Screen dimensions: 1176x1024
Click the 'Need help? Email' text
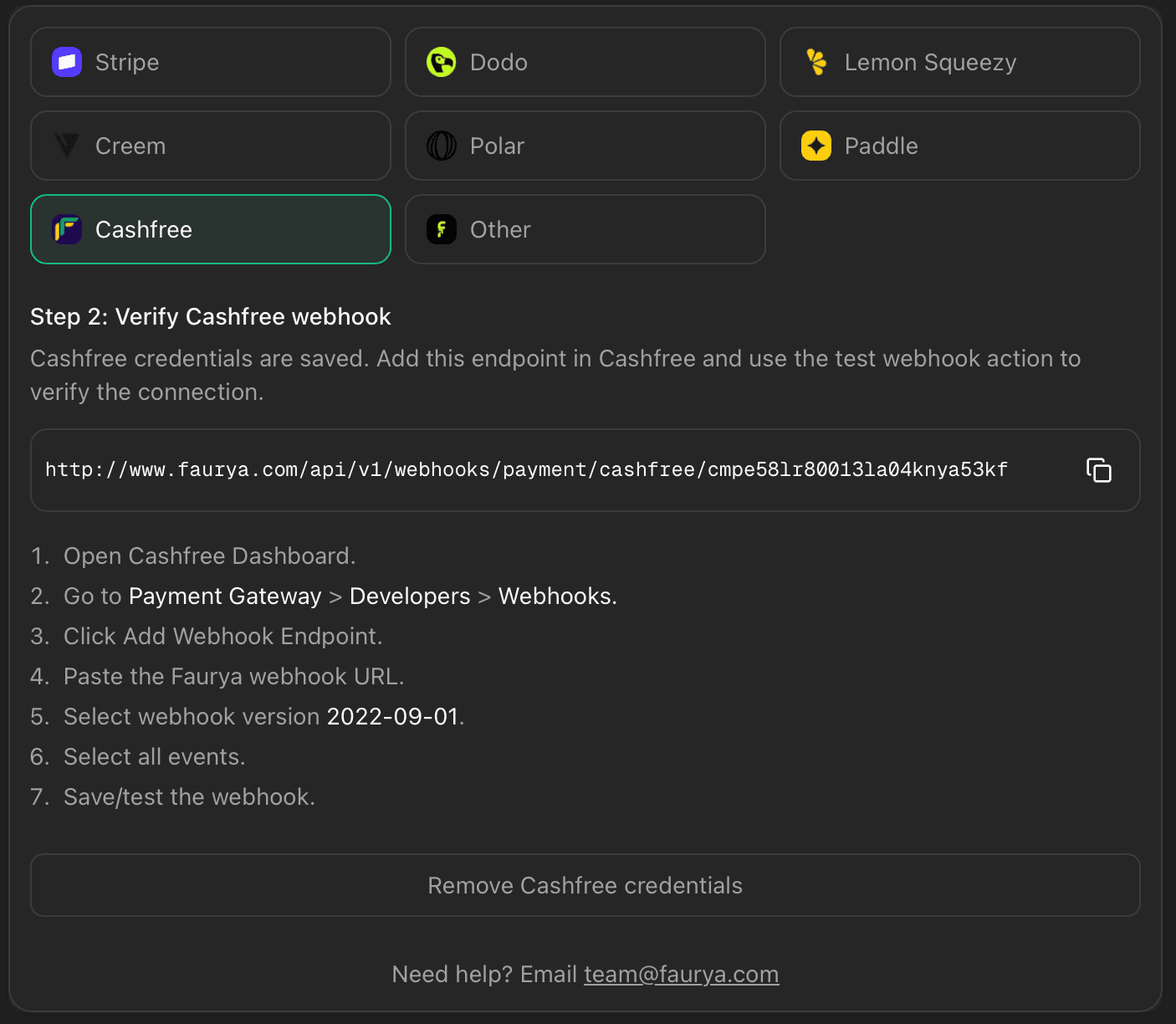[x=485, y=975]
